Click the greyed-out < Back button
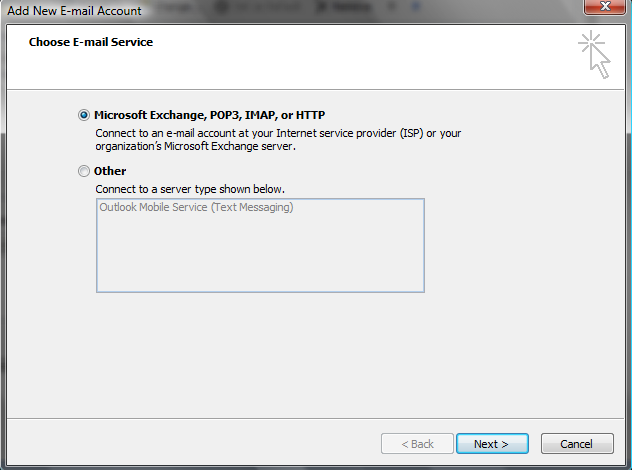This screenshot has height=470, width=632. 417,443
